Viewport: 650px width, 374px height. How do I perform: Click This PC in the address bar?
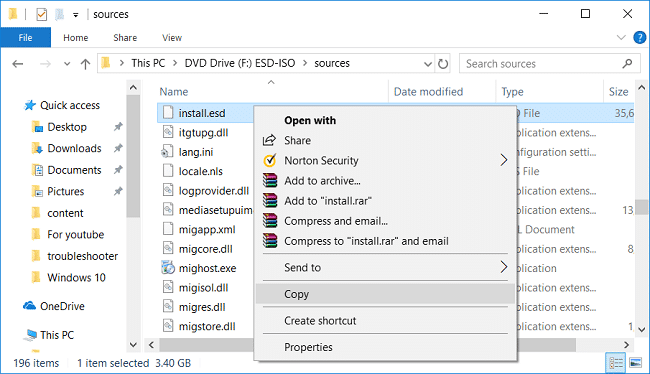pyautogui.click(x=148, y=63)
